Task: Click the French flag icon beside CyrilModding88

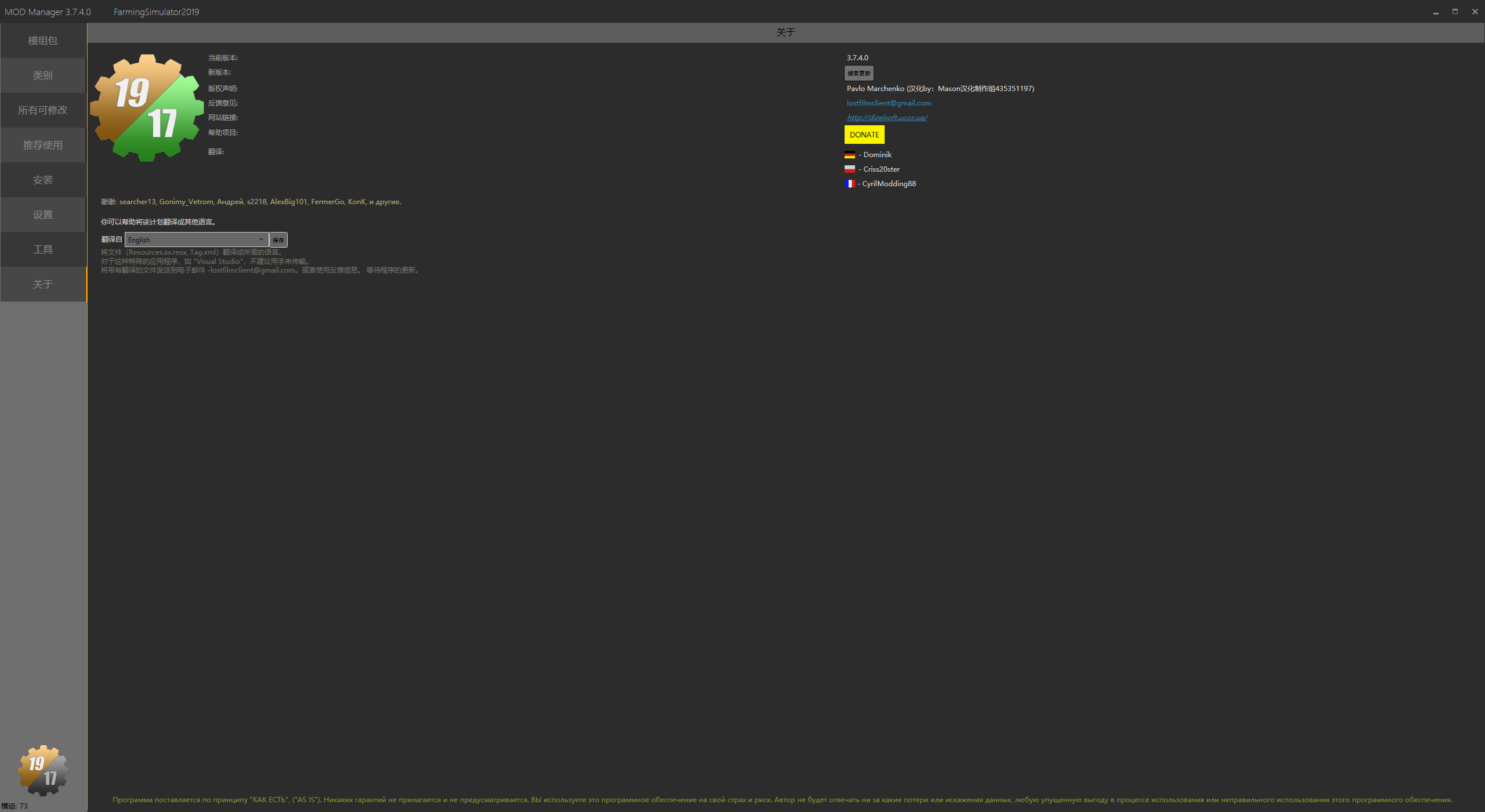Action: pos(850,184)
